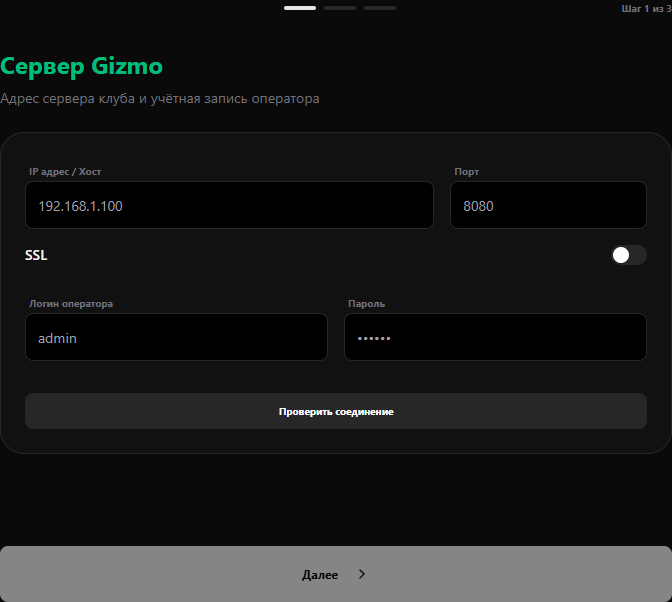Image resolution: width=672 pixels, height=602 pixels.
Task: Select the third step progress indicator
Action: coord(380,8)
